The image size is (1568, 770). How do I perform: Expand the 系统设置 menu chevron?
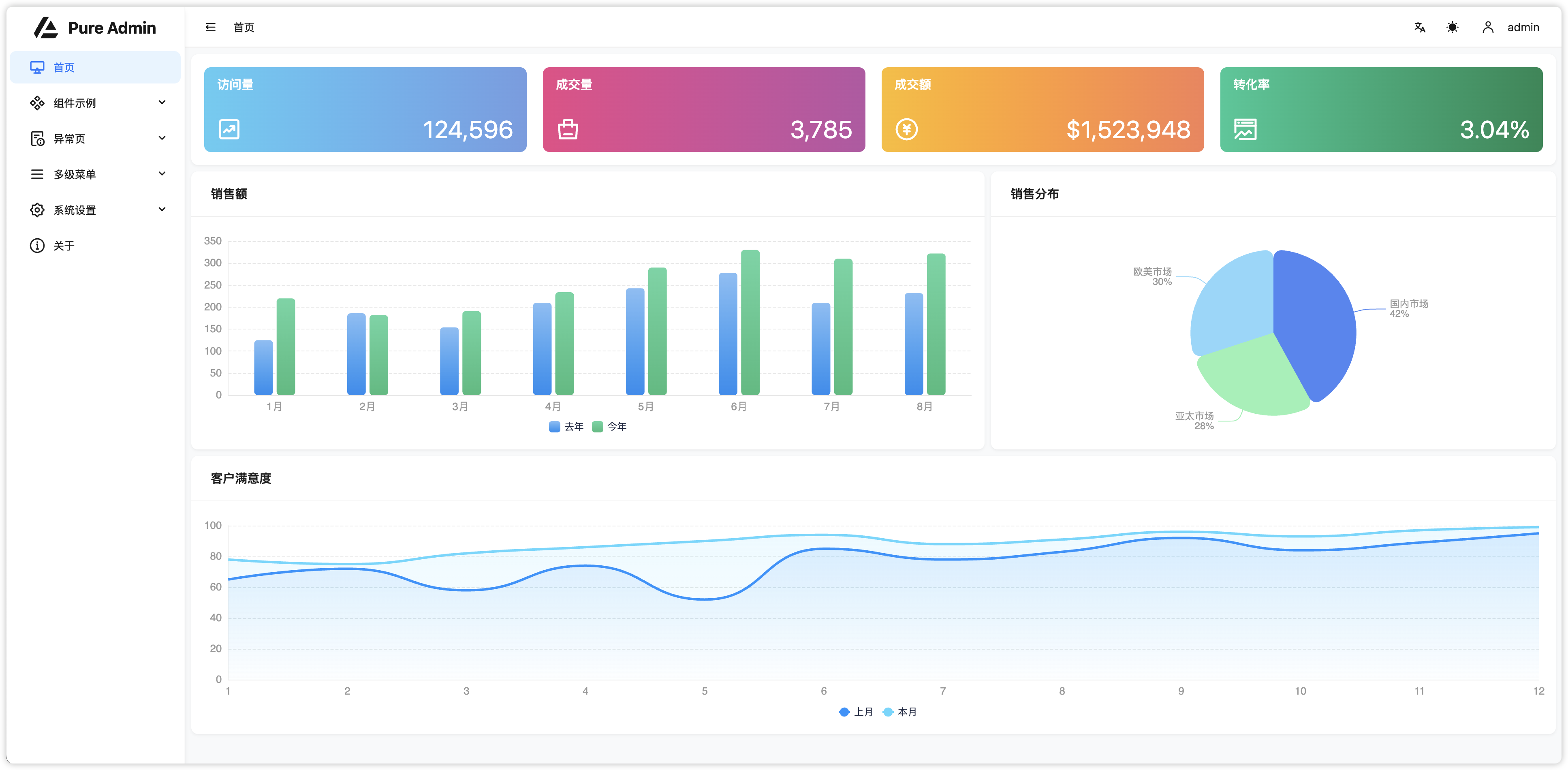(x=162, y=210)
